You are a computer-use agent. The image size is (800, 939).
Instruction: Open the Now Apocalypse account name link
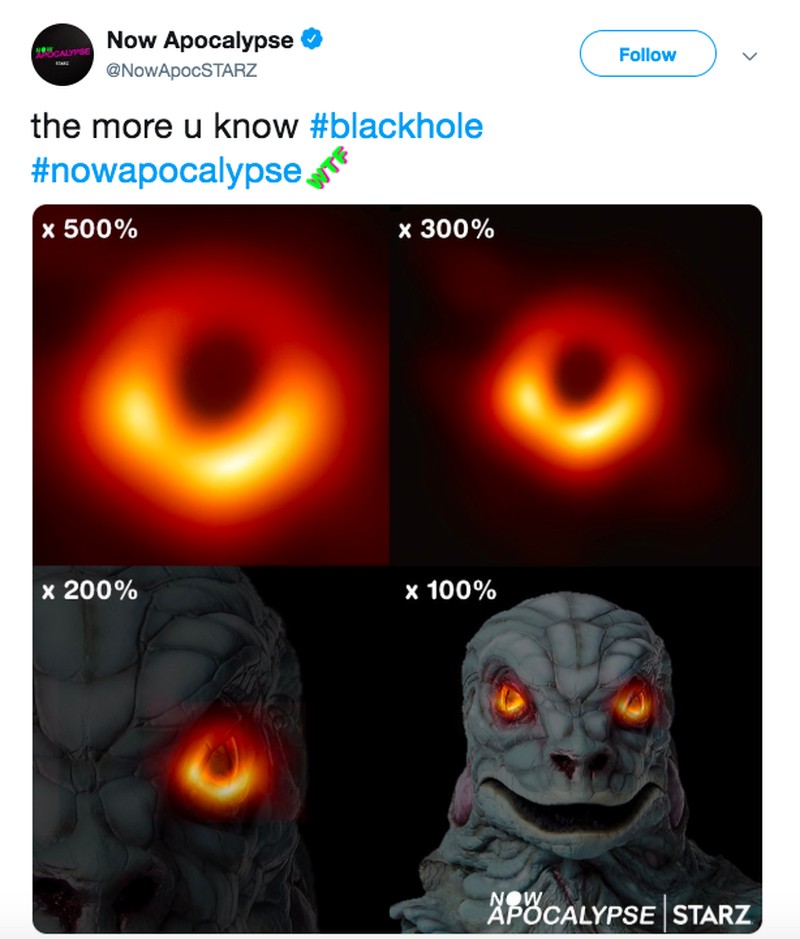tap(200, 41)
